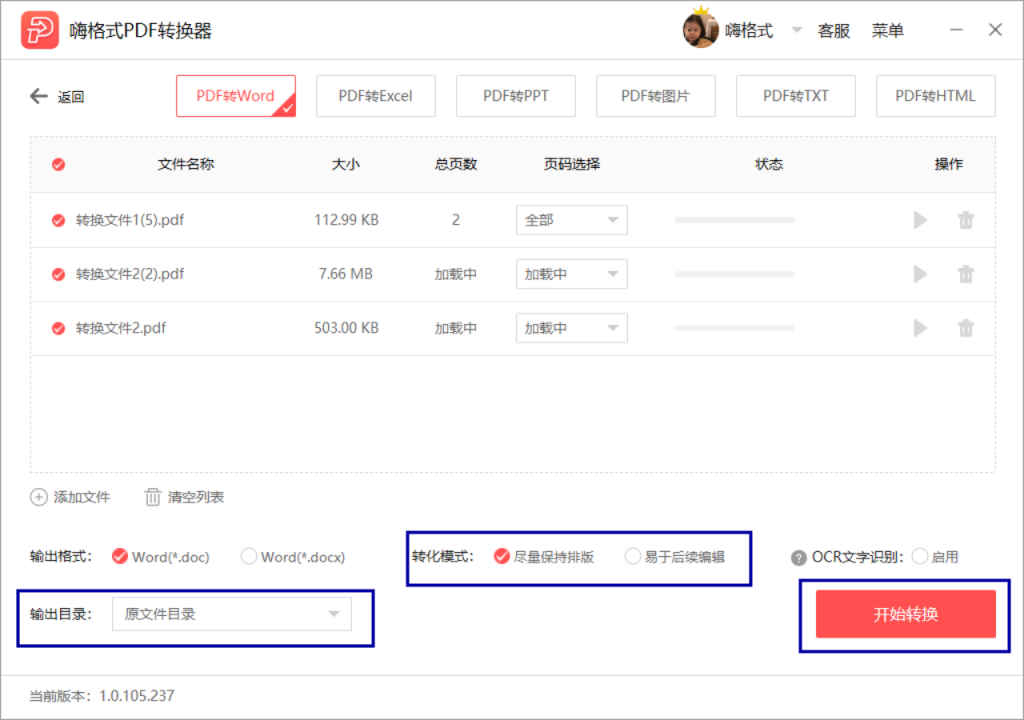Minimize the converter window
1024x720 pixels.
956,30
